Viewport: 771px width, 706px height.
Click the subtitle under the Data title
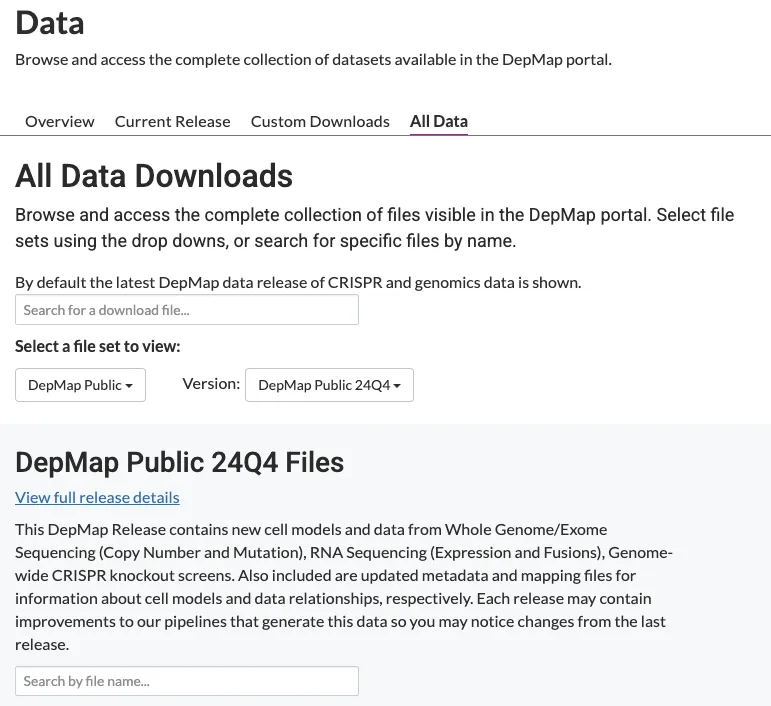click(313, 59)
